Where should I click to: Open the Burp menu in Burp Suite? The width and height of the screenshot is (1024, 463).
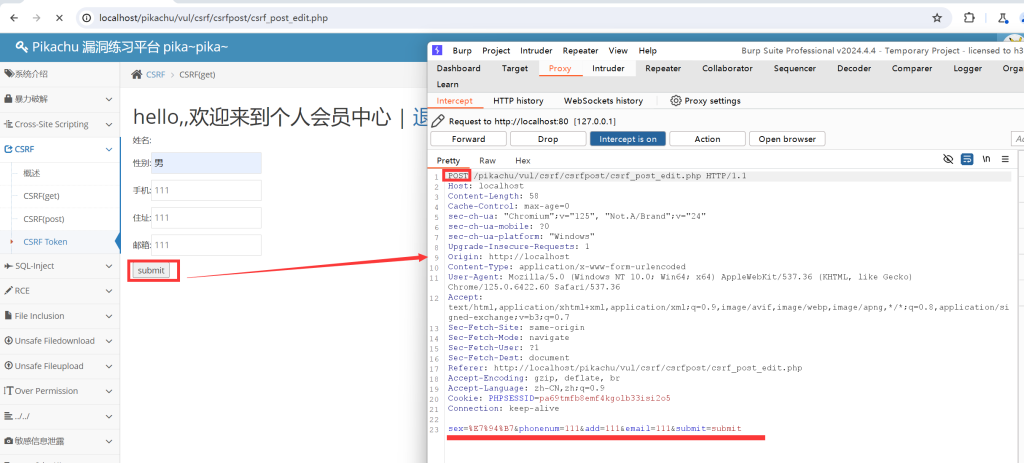462,50
